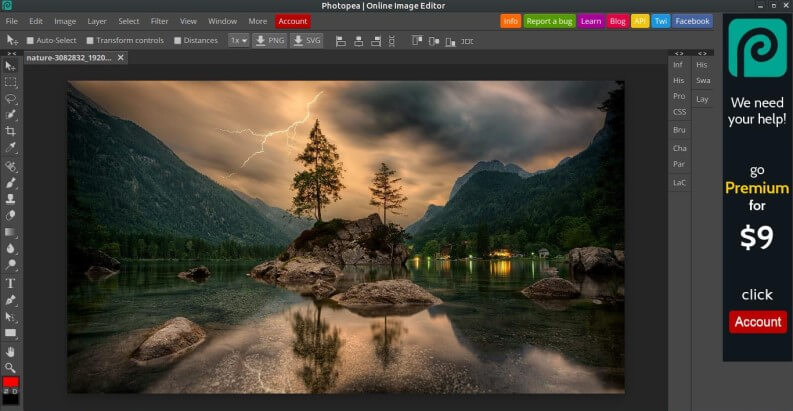The height and width of the screenshot is (411, 793).
Task: Click the black background color swatch
Action: tap(10, 399)
